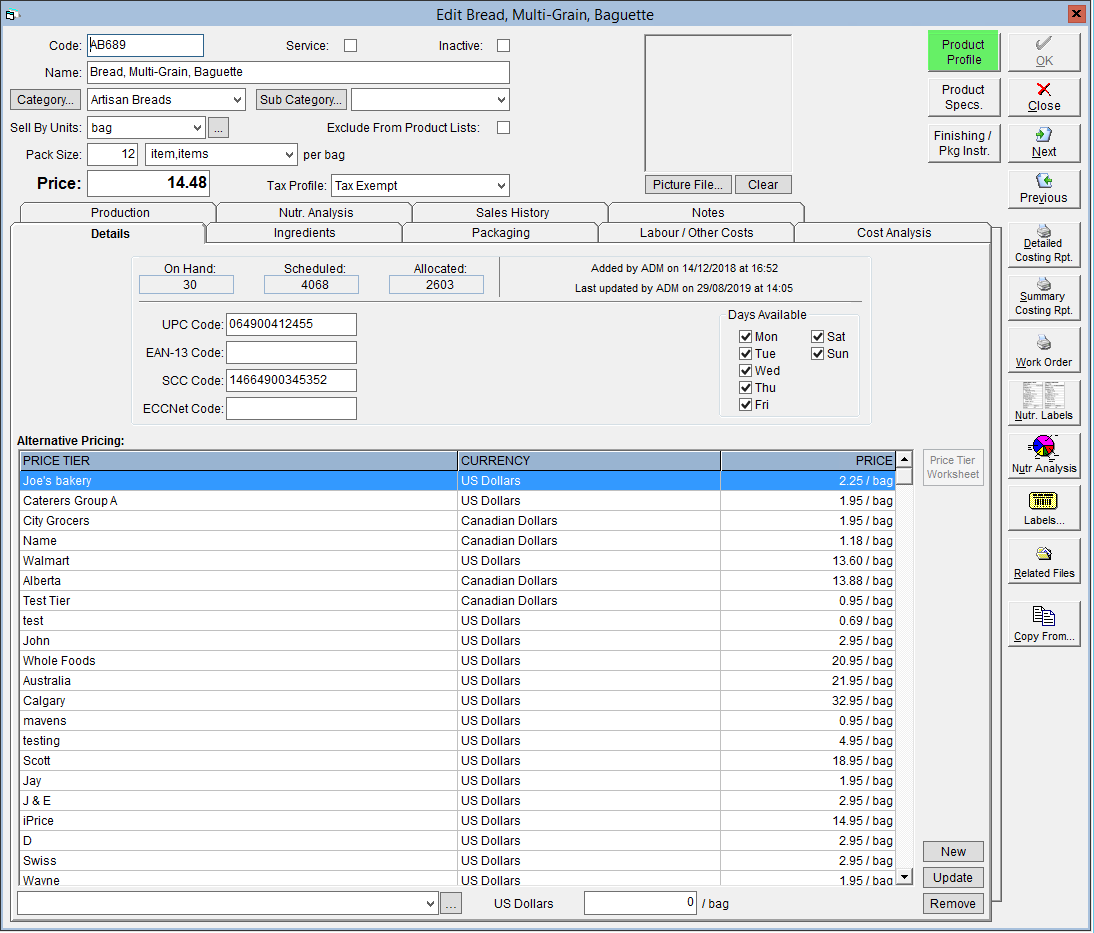Open the Tax Profile dropdown
The width and height of the screenshot is (1094, 933).
(501, 186)
